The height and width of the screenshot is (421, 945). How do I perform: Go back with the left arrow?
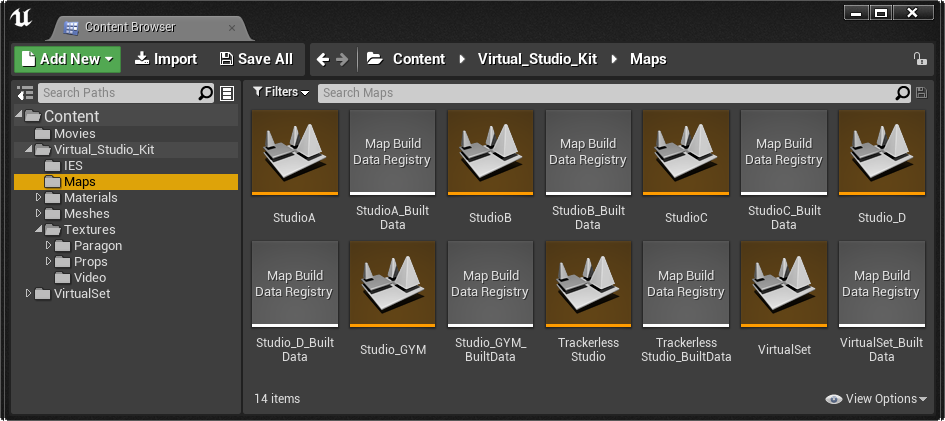323,59
